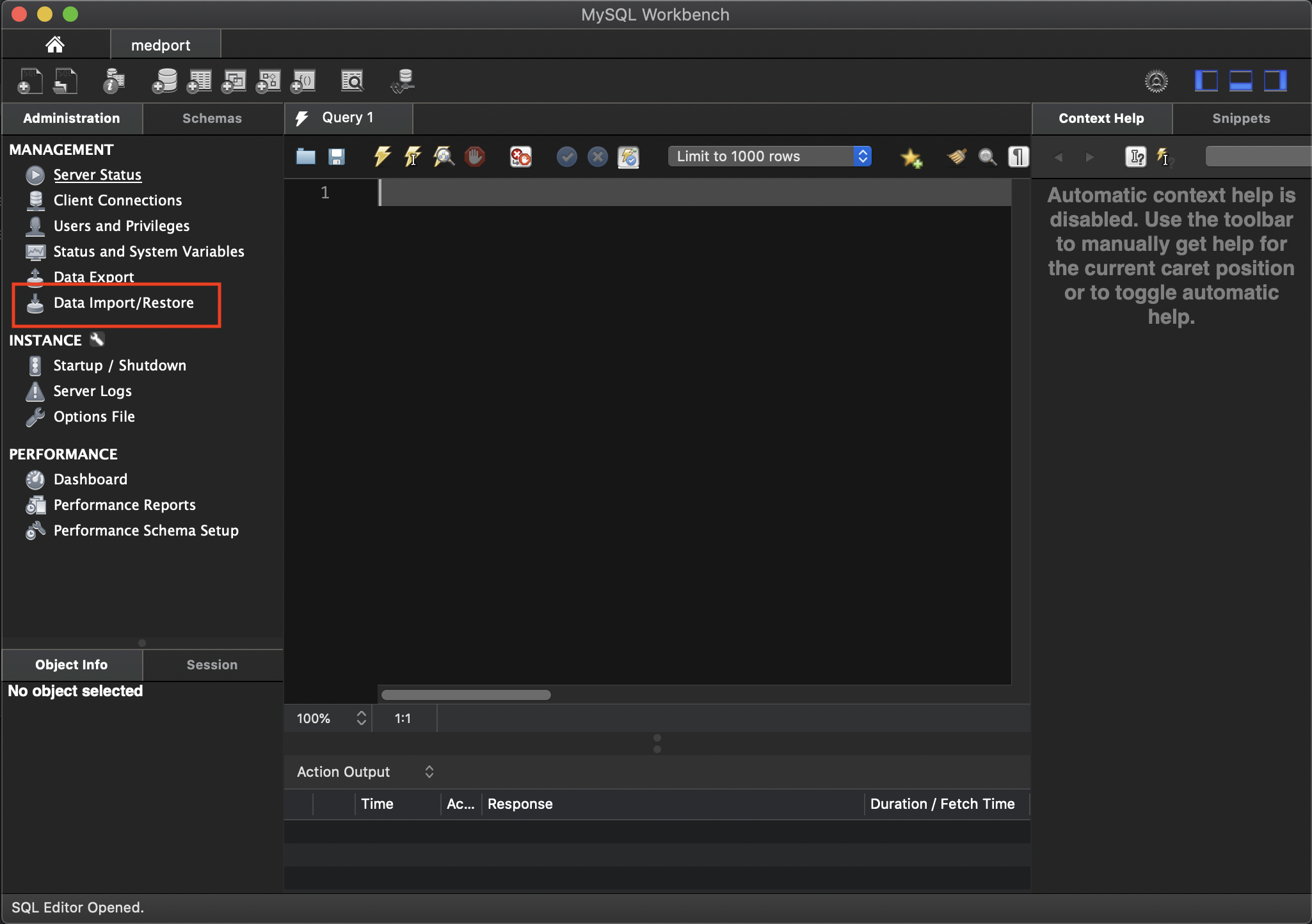Viewport: 1312px width, 924px height.
Task: Click the execute query lightning bolt icon
Action: [382, 157]
